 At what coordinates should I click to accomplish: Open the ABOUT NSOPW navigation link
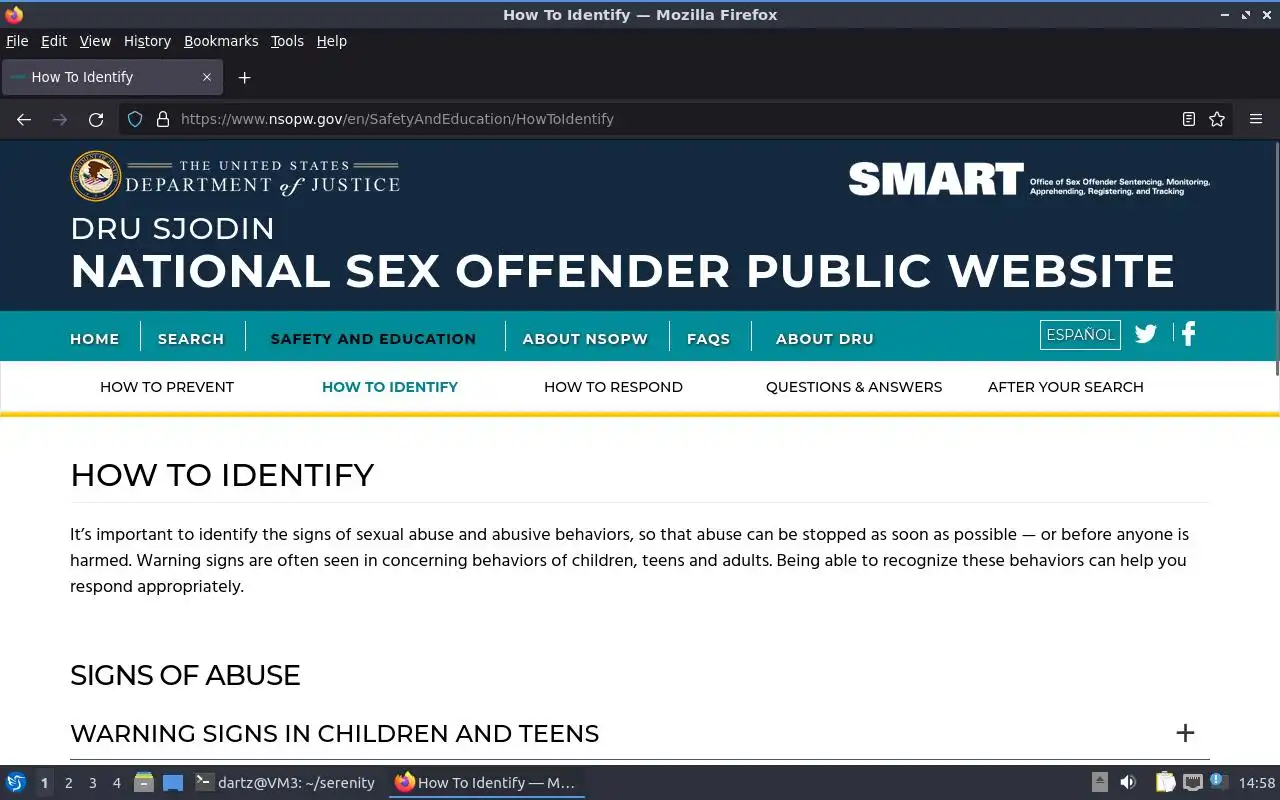pyautogui.click(x=585, y=339)
